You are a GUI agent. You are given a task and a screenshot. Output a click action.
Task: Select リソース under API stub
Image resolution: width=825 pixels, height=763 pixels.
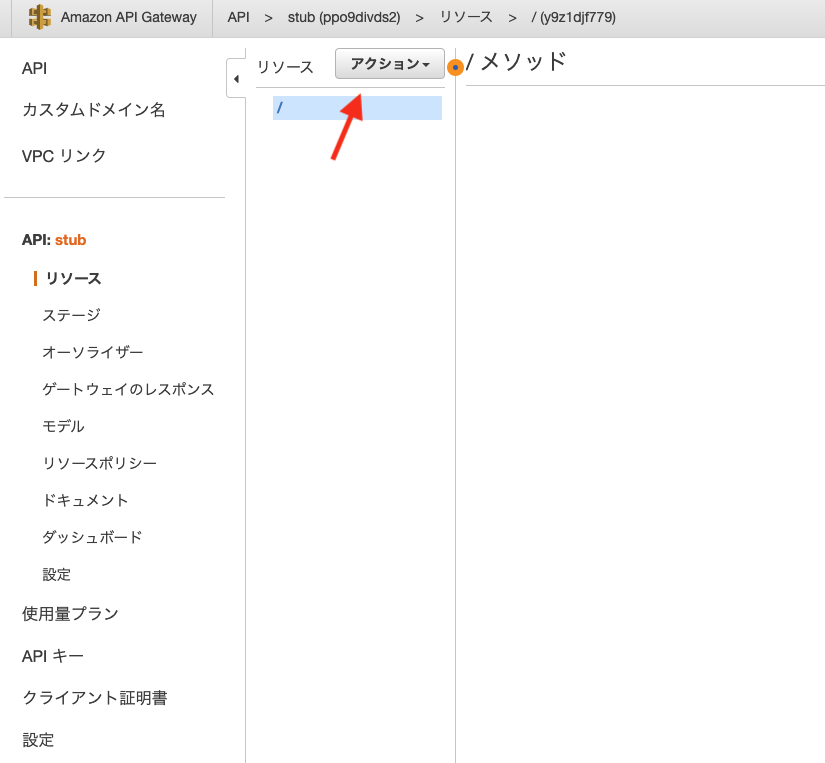pyautogui.click(x=73, y=278)
